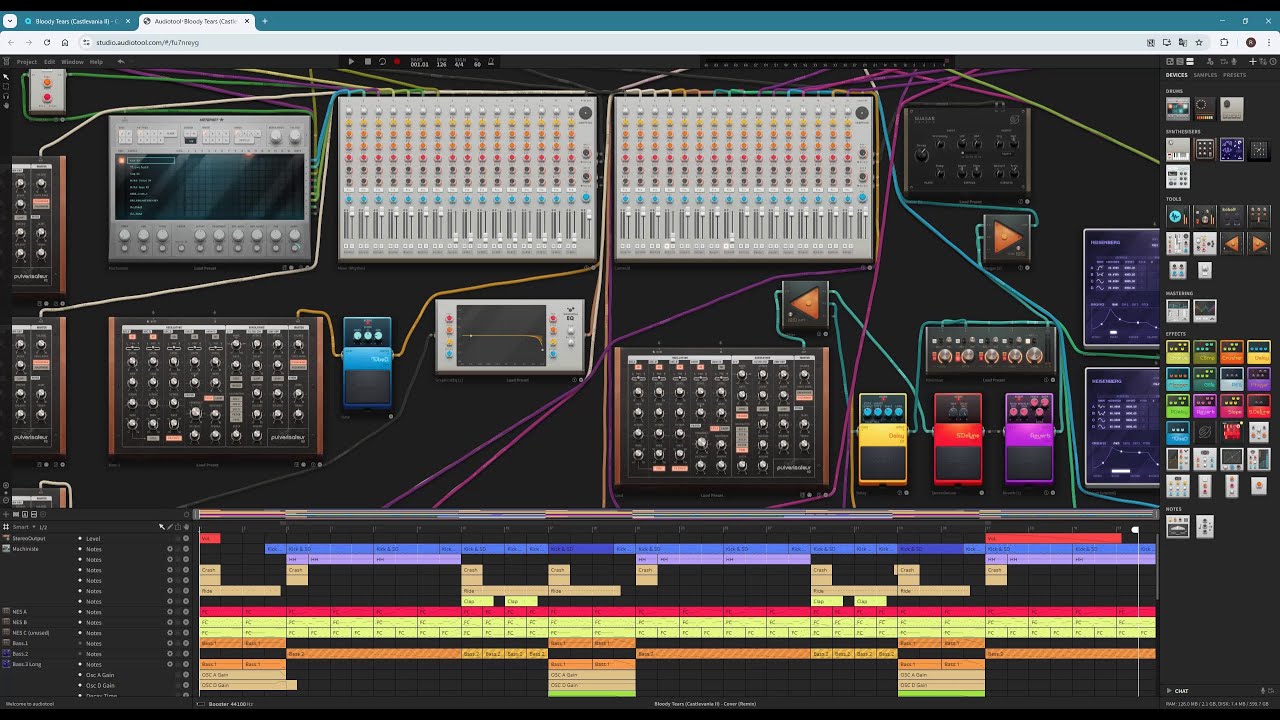Click the BPM tempo field

tap(440, 64)
